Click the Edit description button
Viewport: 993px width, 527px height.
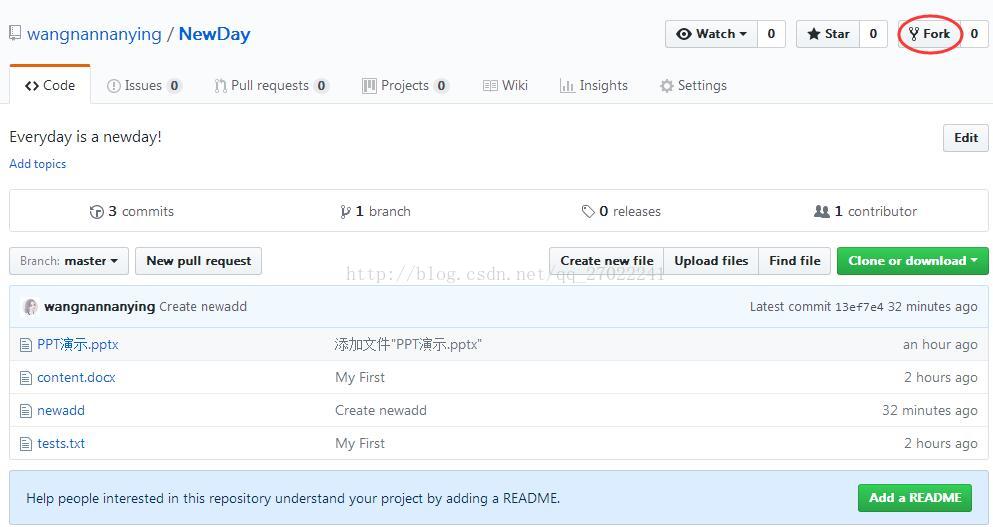(966, 137)
